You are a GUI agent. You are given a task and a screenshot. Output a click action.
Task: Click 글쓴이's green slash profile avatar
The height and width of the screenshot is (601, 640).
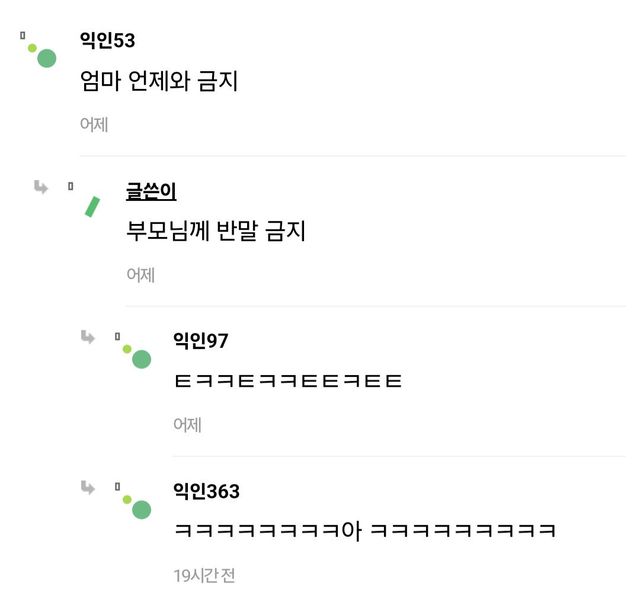pos(92,206)
